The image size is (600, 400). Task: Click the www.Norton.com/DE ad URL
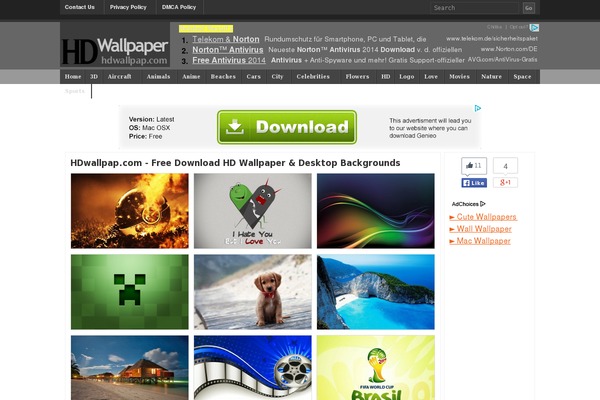pyautogui.click(x=509, y=49)
